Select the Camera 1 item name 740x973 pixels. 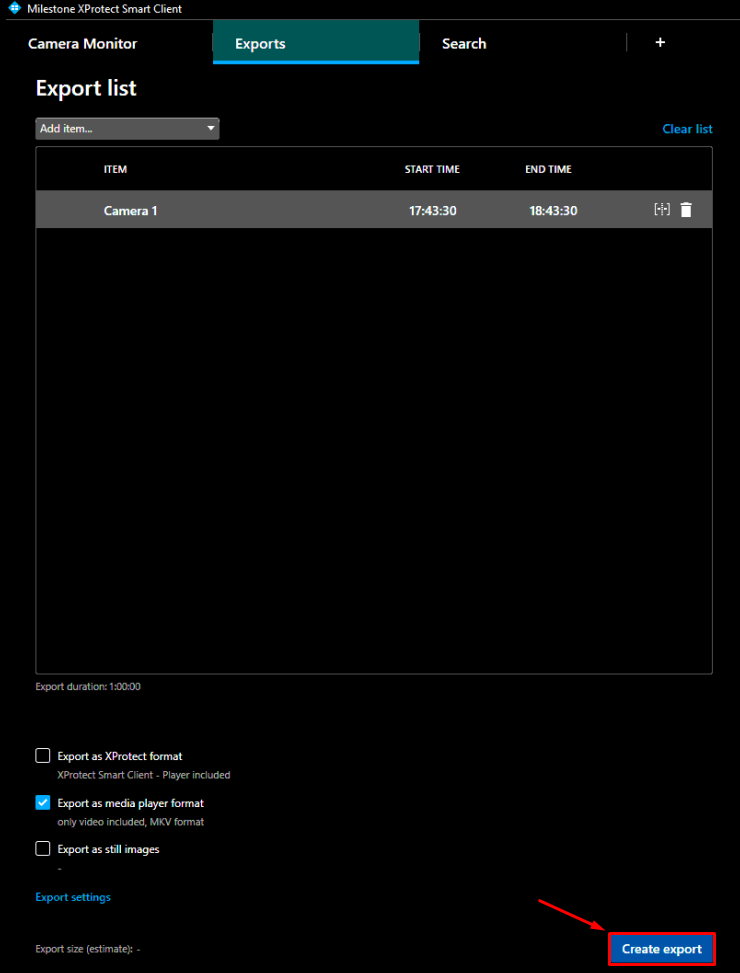(130, 211)
